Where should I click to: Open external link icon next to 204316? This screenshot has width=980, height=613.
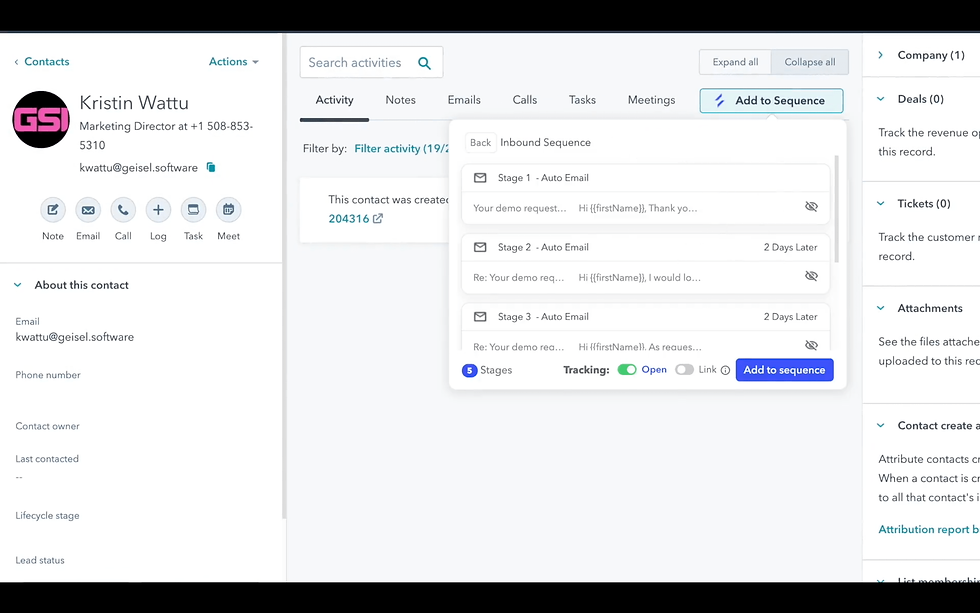pyautogui.click(x=378, y=219)
